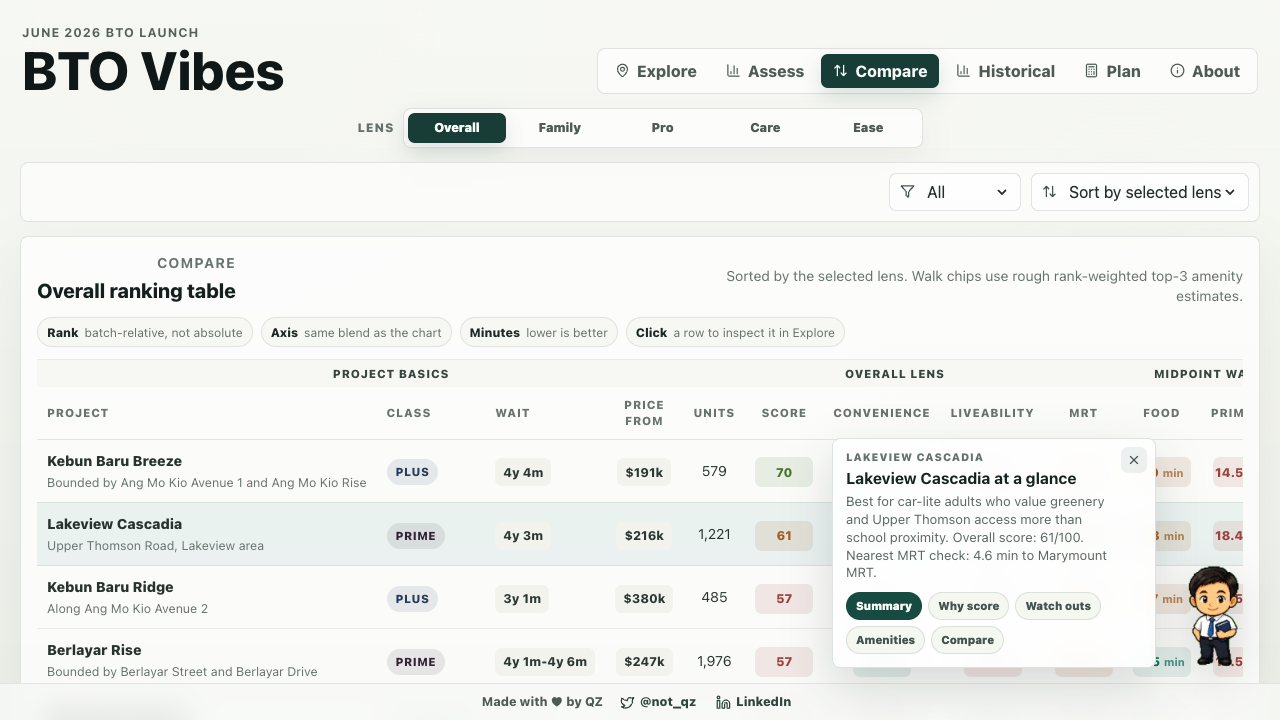Click the About info icon

pyautogui.click(x=1177, y=71)
